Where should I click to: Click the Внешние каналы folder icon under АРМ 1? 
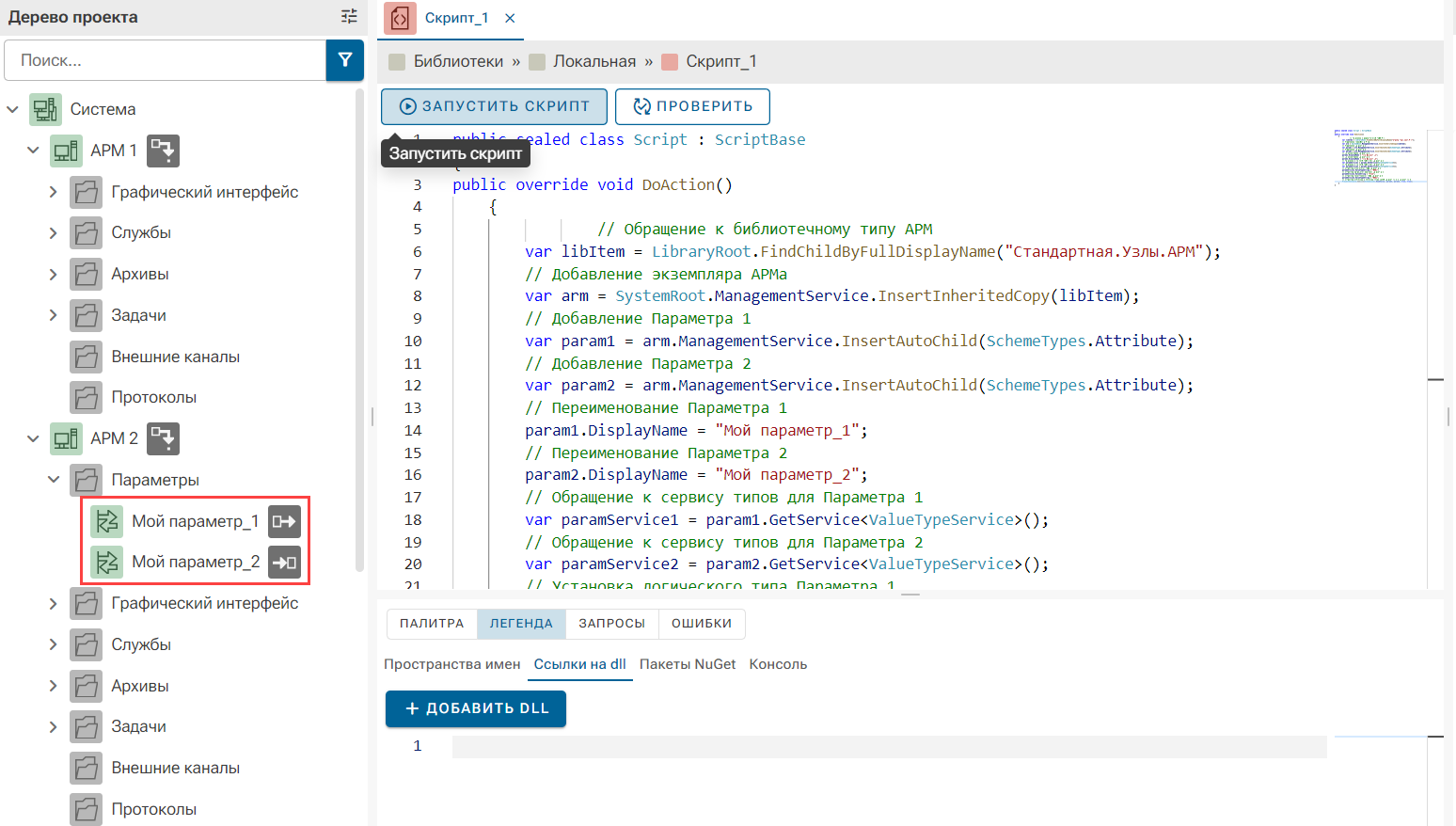[87, 357]
